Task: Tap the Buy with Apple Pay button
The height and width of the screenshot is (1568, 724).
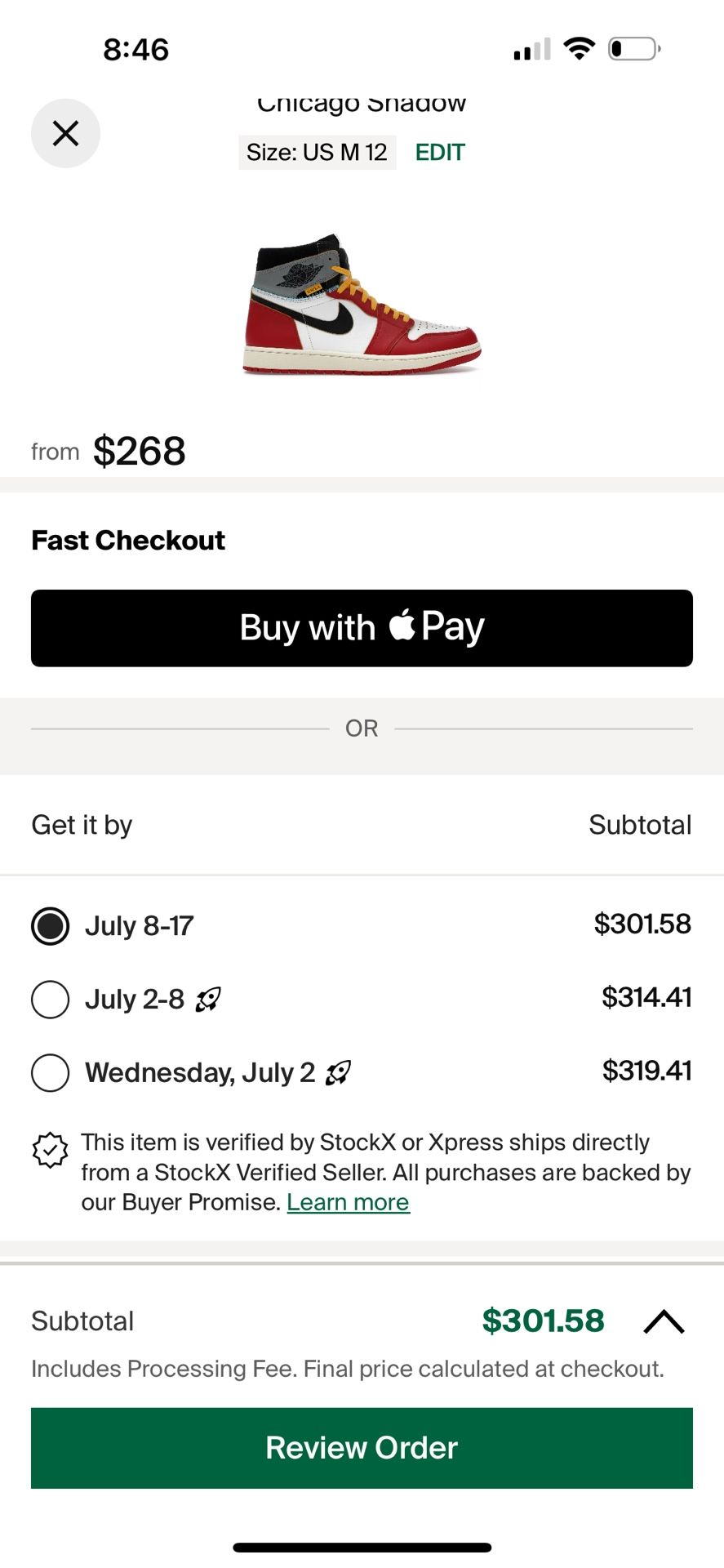Action: click(x=362, y=628)
